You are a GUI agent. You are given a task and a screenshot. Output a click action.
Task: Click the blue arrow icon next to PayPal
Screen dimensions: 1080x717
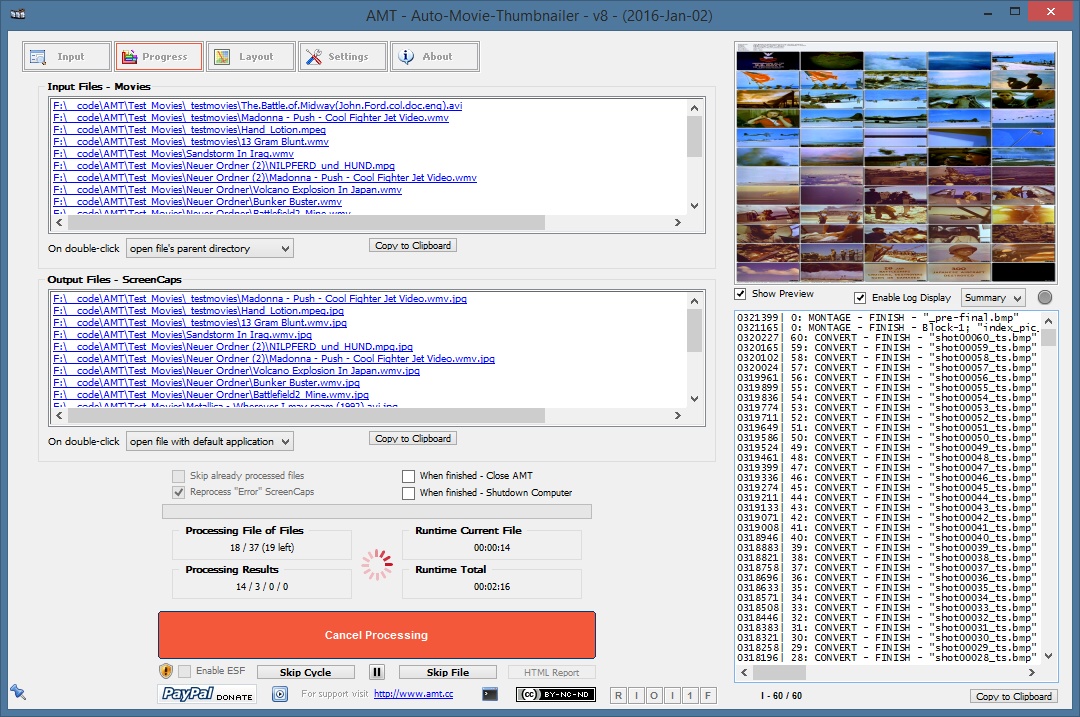coord(280,694)
